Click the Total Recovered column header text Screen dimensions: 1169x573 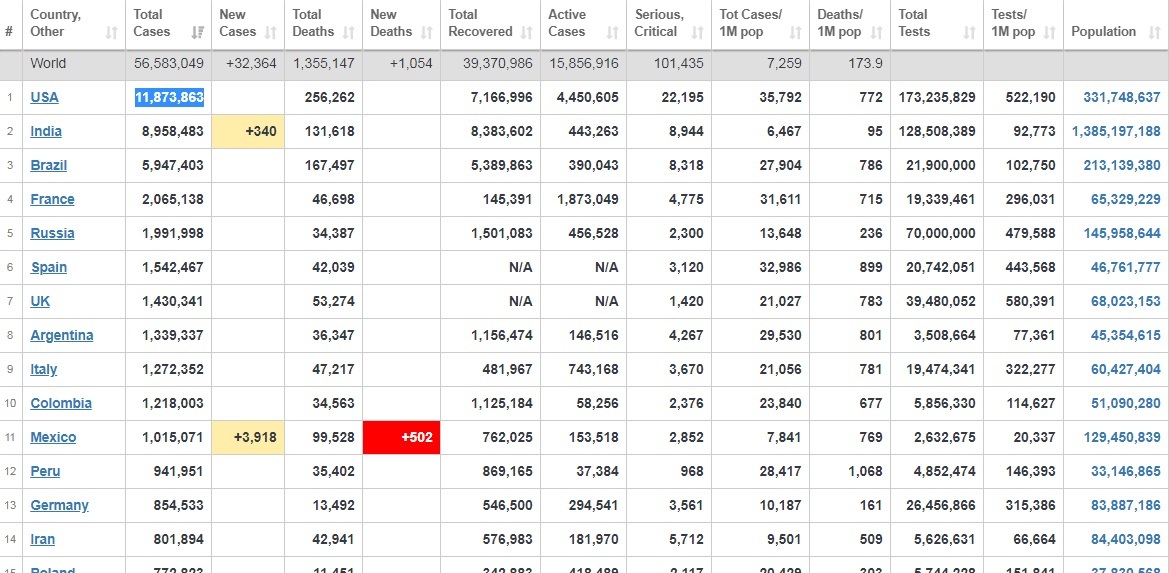click(480, 23)
